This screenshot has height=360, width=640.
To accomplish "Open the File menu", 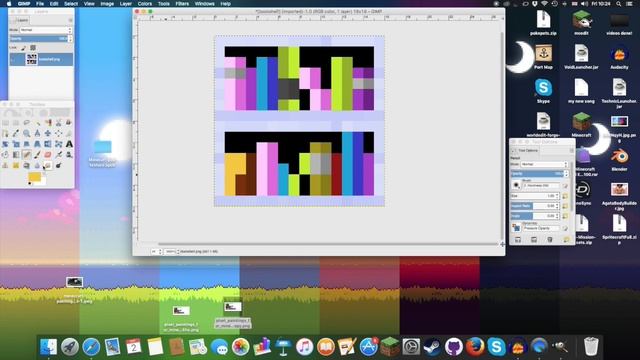I will [40, 4].
